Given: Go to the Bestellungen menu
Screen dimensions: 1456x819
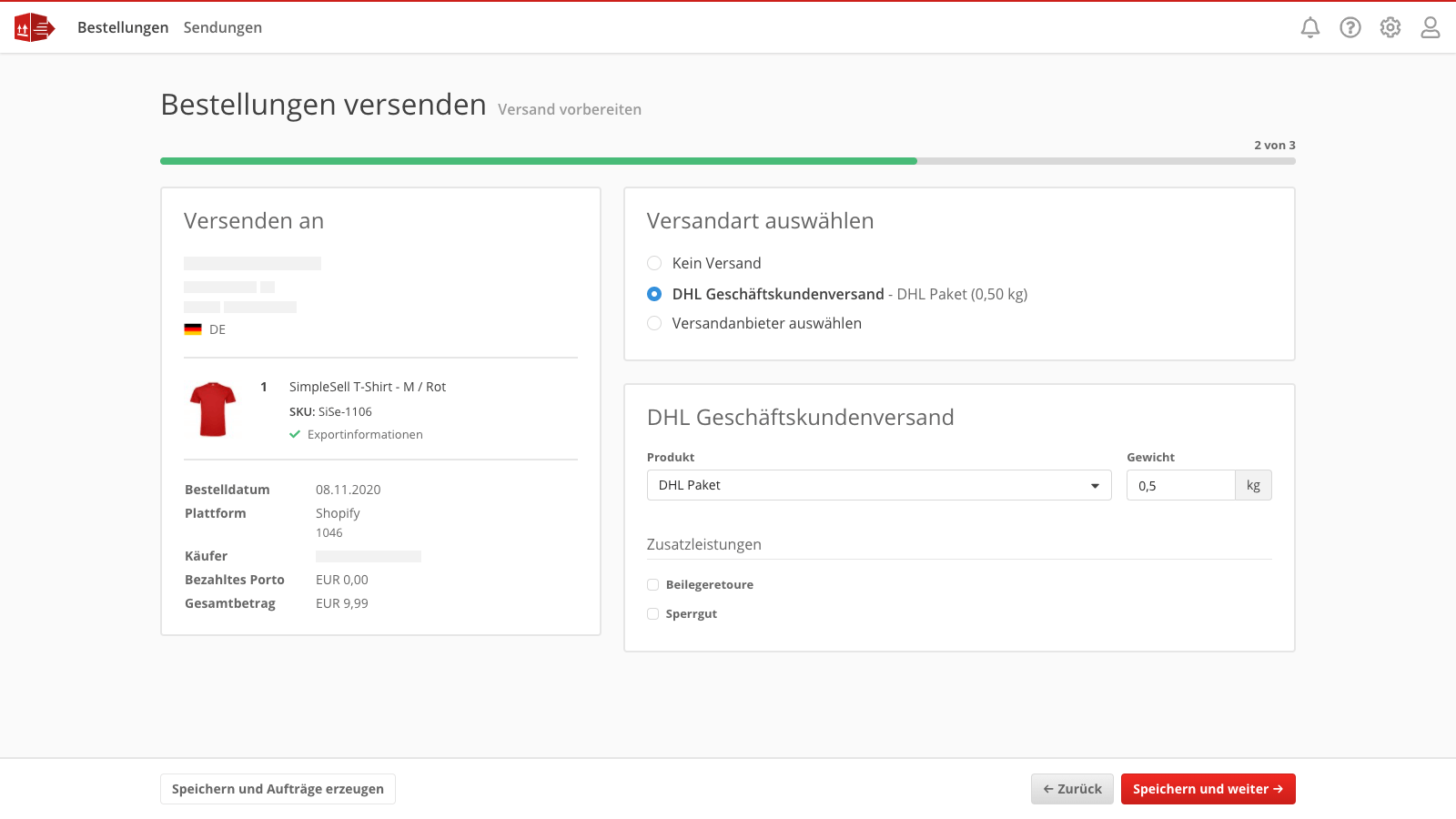Looking at the screenshot, I should [x=123, y=27].
